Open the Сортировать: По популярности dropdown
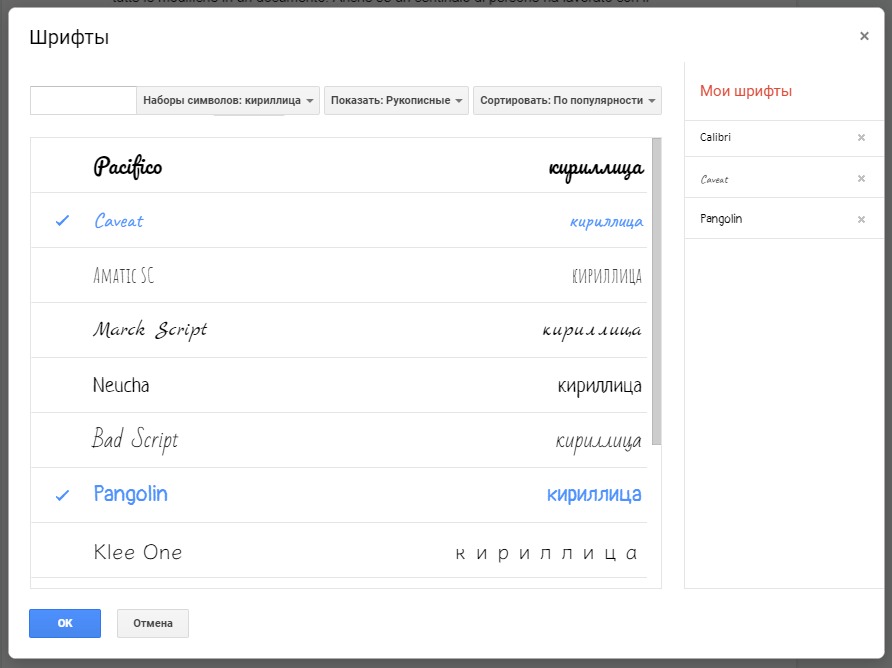Screen dimensions: 892x668 567,101
